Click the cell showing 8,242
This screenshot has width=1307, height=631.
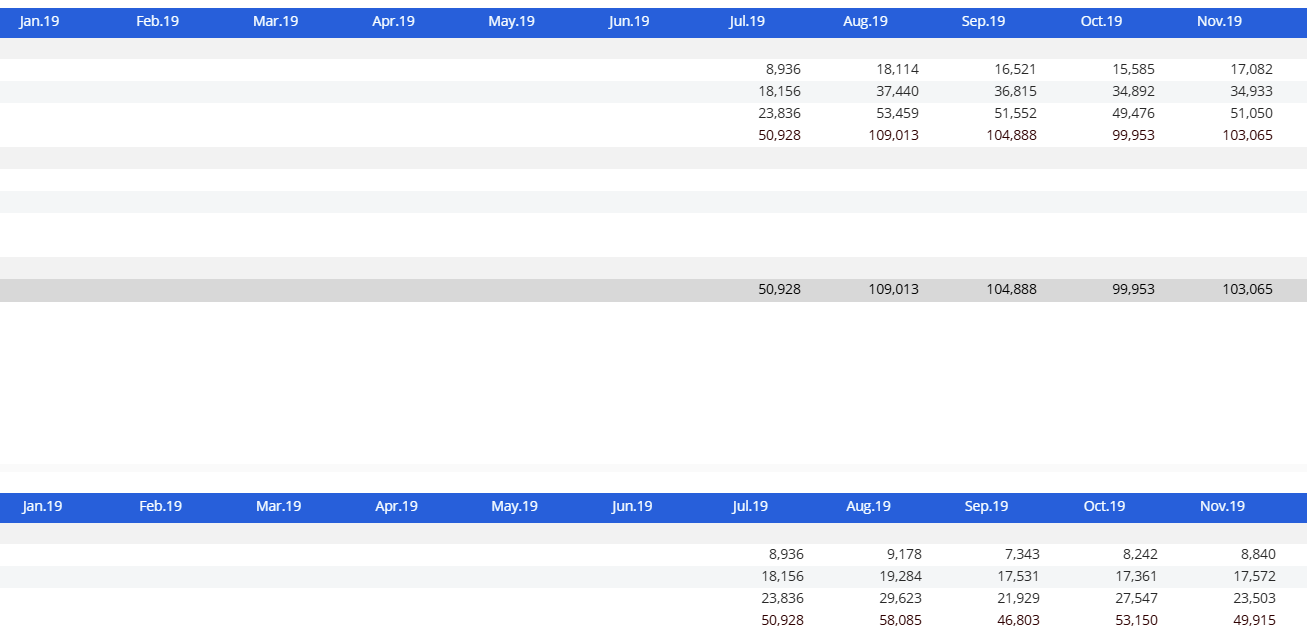[x=1140, y=554]
